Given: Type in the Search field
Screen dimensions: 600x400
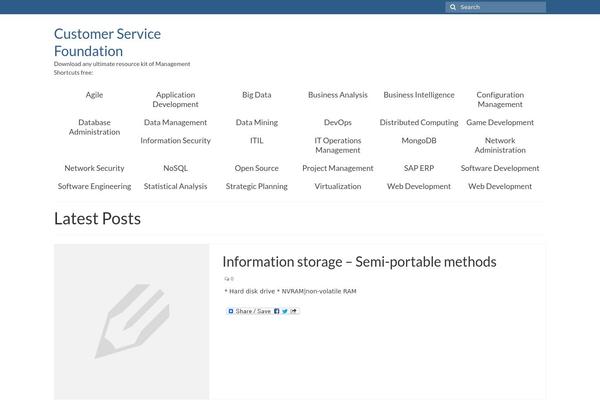Looking at the screenshot, I should point(500,7).
